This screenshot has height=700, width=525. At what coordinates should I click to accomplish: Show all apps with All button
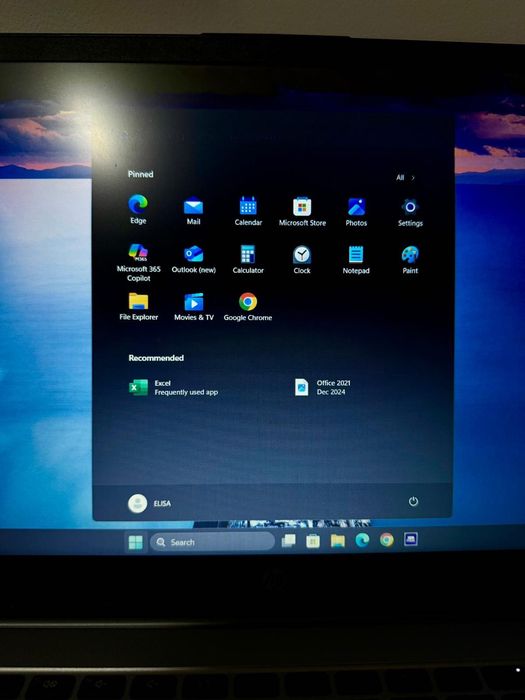405,178
